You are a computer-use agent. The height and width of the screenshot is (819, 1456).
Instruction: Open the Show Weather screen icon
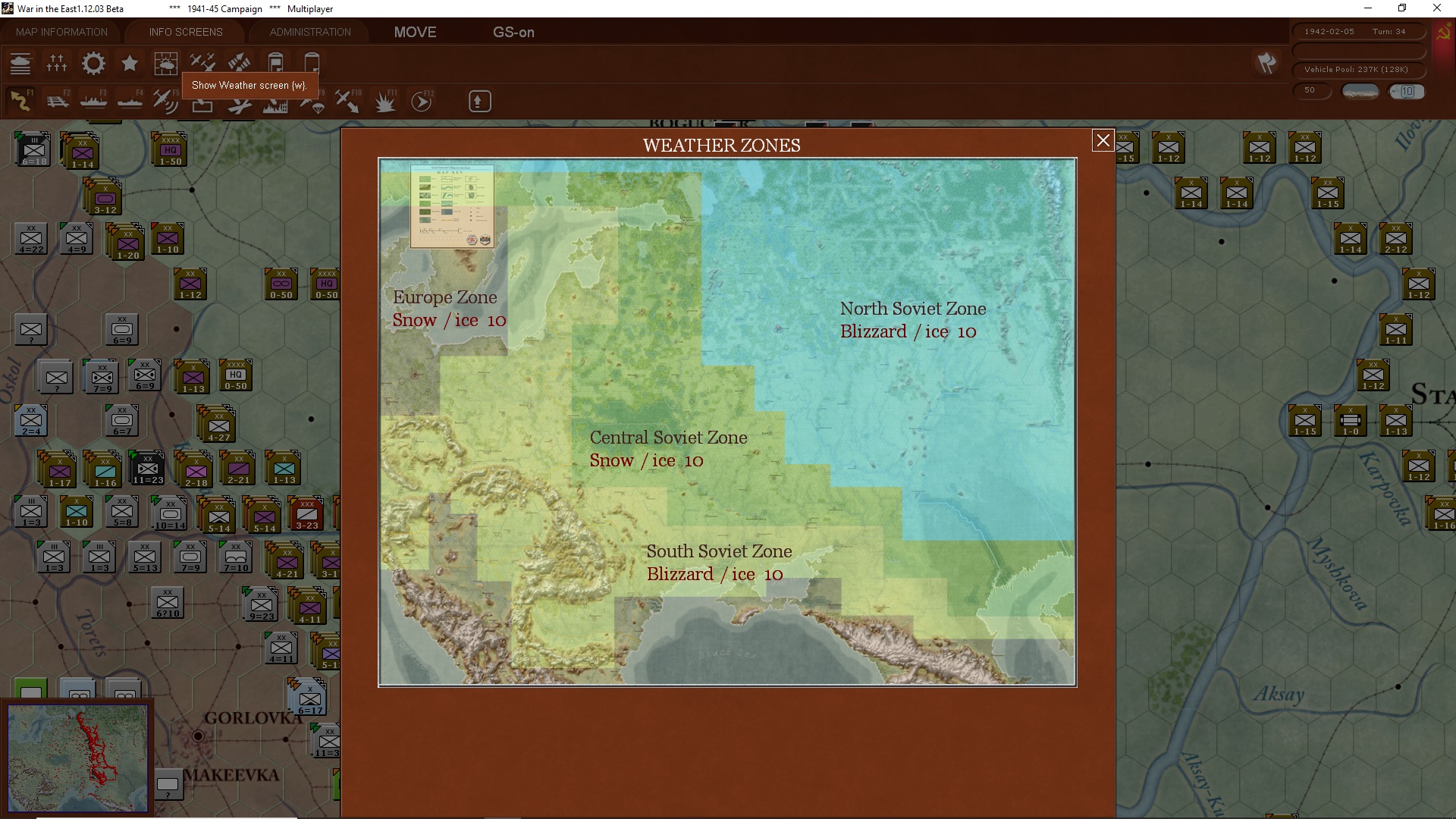point(166,64)
